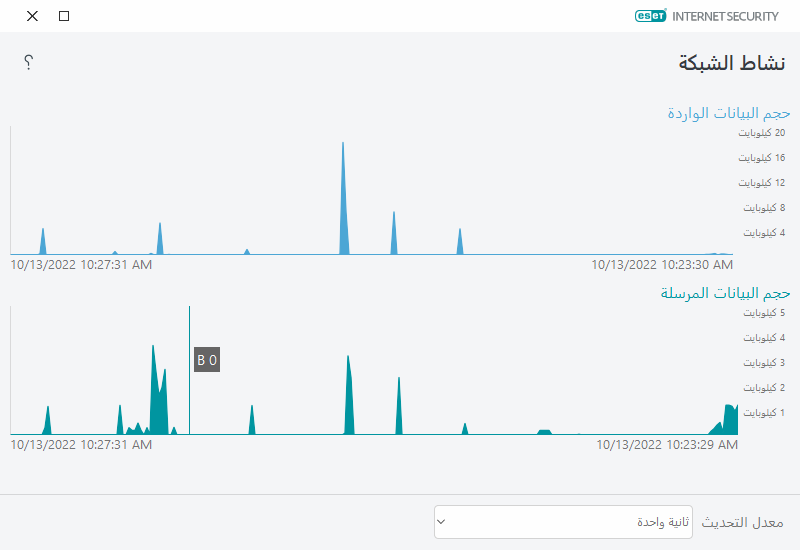This screenshot has width=800, height=550.
Task: Click the '8 كيلوبايت' axis label
Action: coord(764,208)
